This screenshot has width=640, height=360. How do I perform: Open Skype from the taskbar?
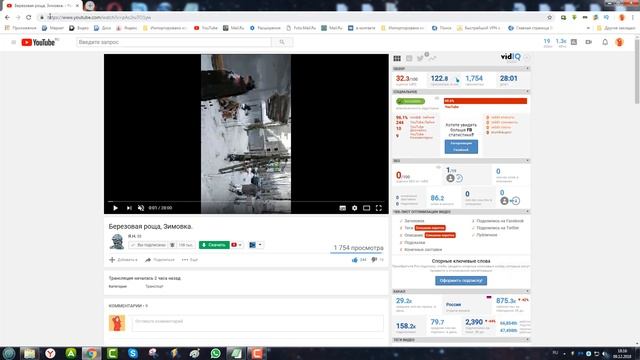133,353
